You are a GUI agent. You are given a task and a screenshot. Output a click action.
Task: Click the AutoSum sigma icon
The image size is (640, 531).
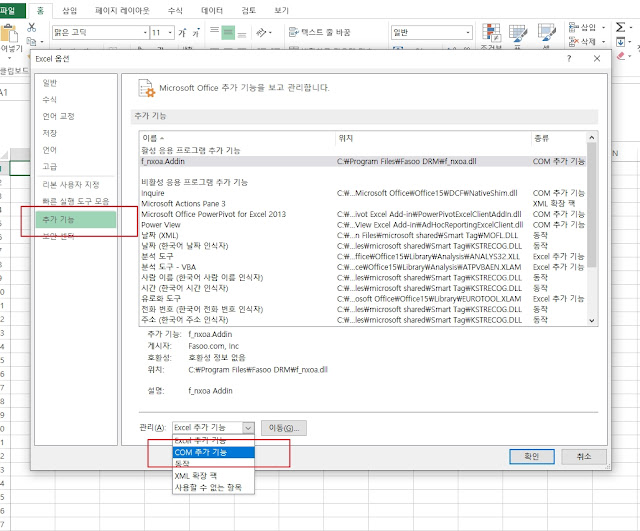point(620,27)
